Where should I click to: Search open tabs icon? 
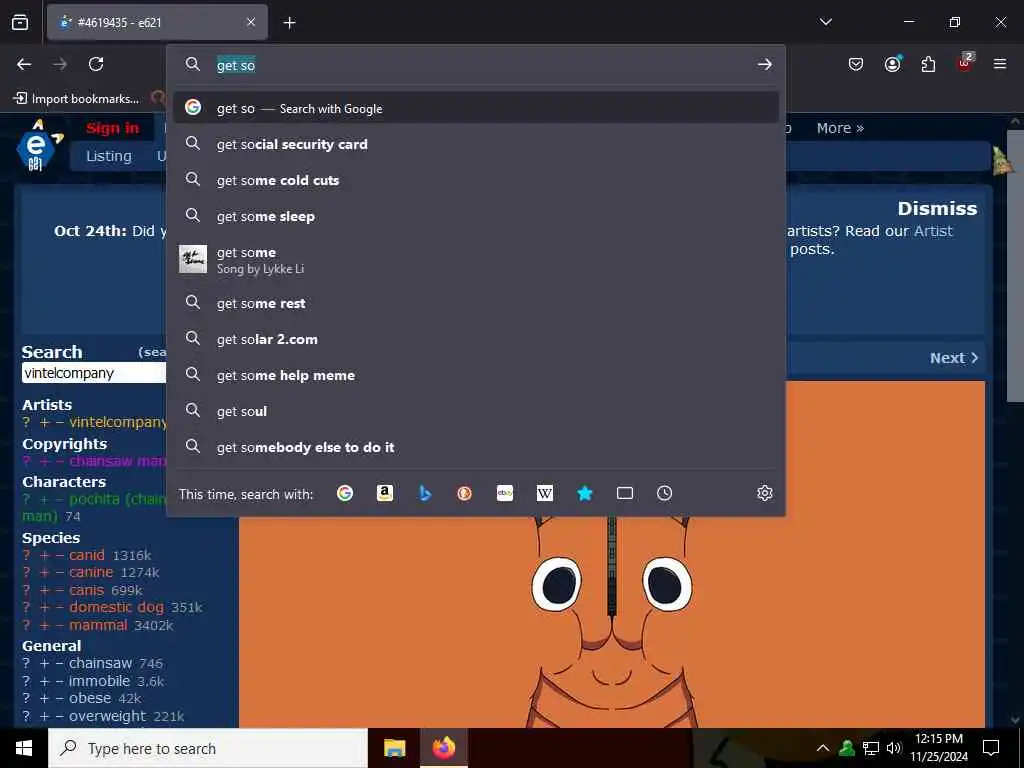624,493
